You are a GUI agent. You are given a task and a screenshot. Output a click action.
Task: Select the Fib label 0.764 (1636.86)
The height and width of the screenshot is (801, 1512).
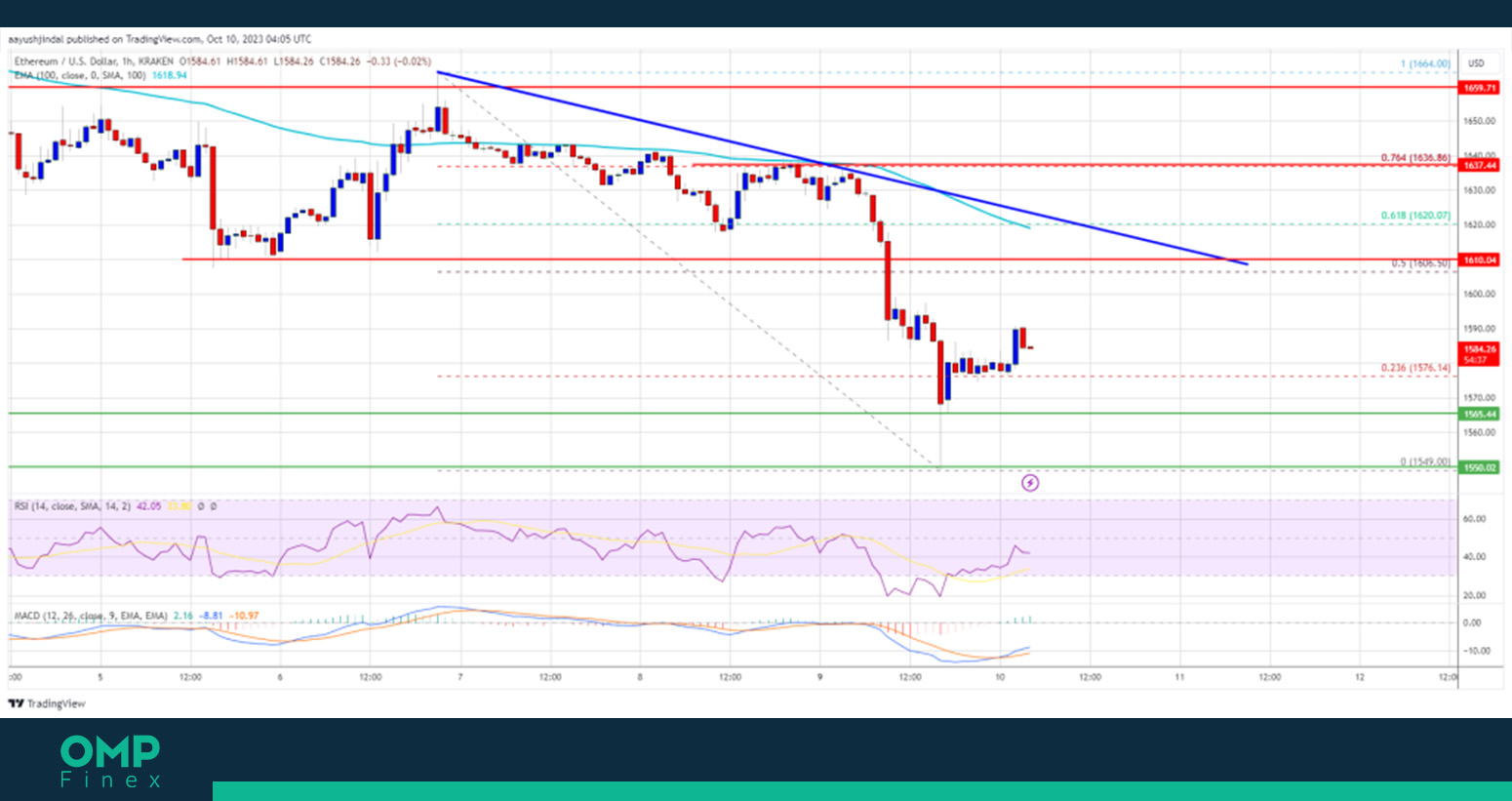click(1415, 157)
